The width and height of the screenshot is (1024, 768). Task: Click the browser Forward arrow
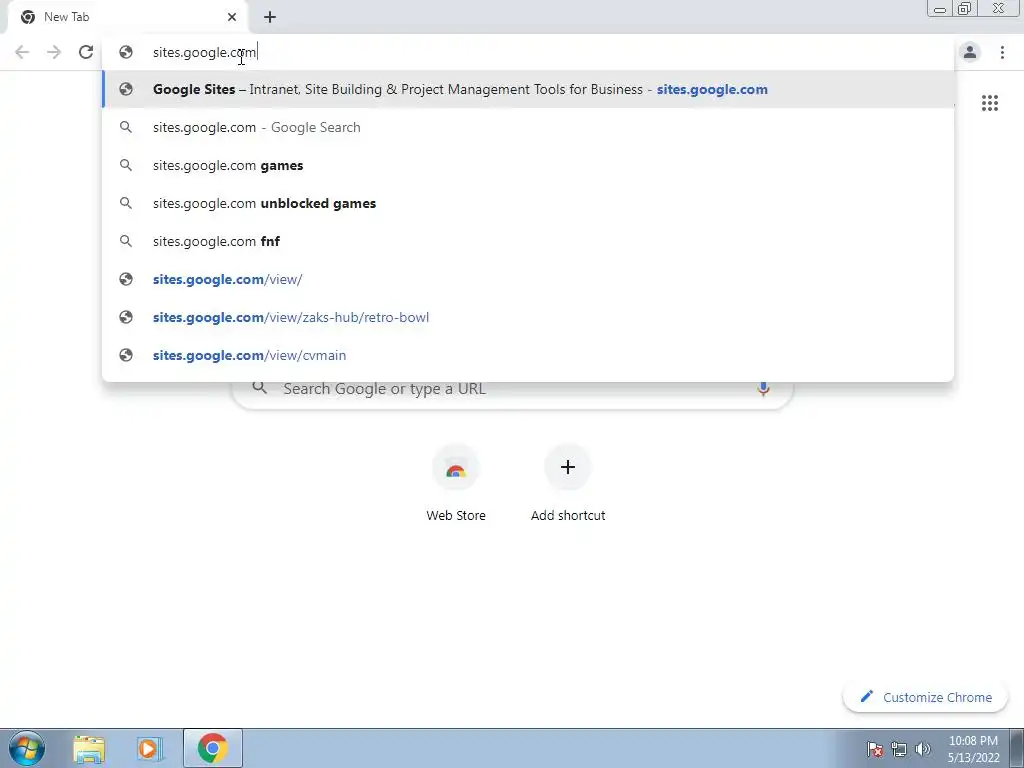54,52
